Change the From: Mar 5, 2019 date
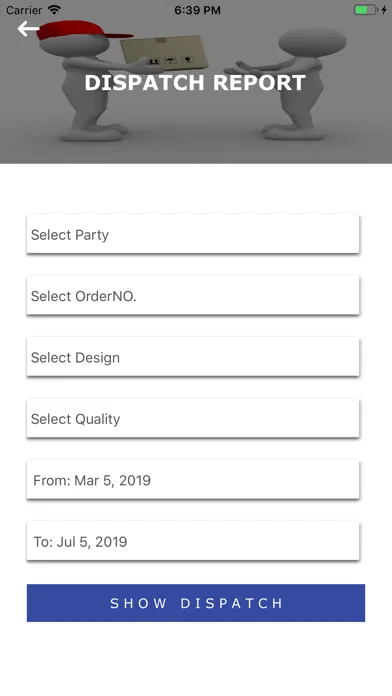The image size is (392, 696). point(193,479)
